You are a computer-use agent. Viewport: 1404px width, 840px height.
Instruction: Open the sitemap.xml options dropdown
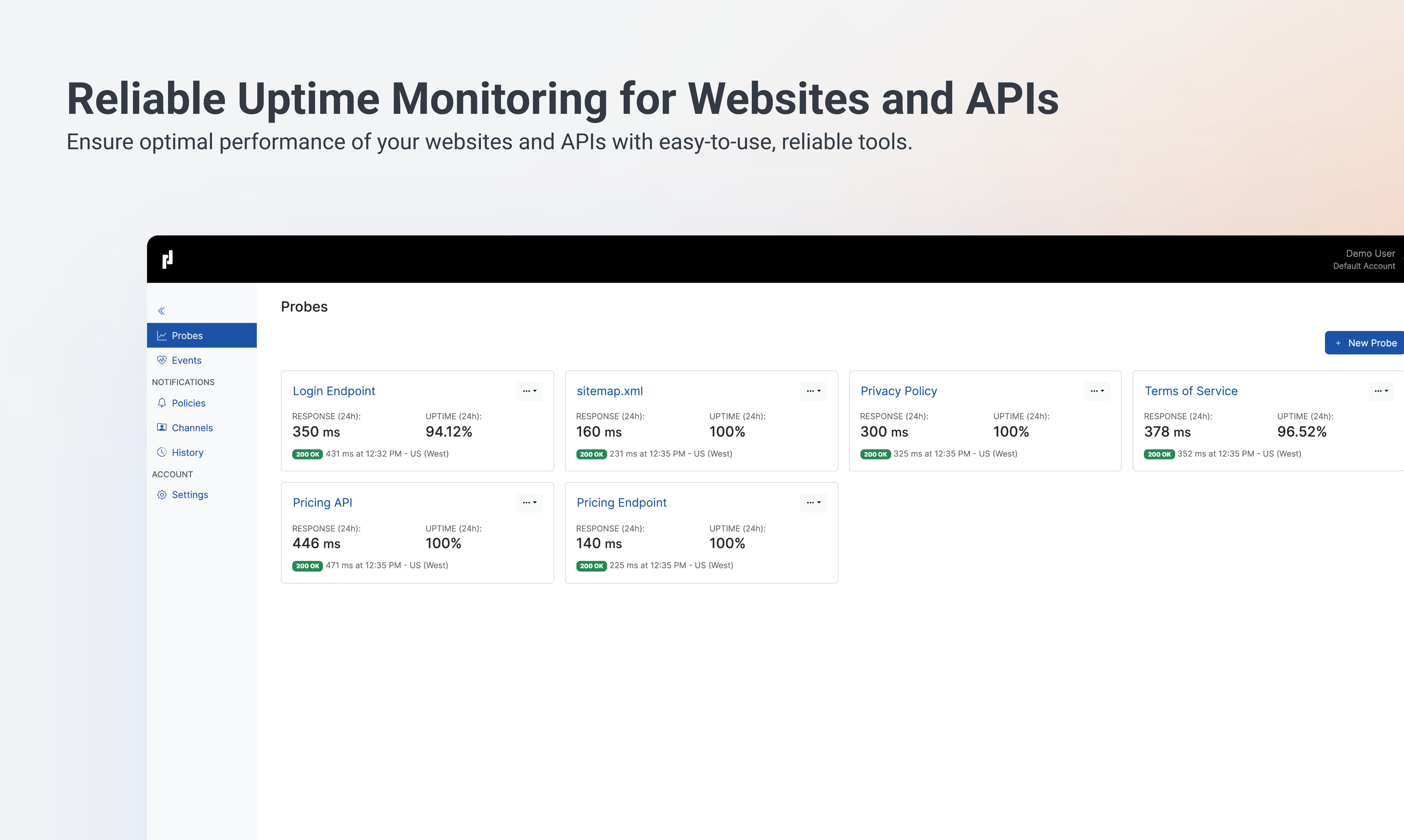[x=814, y=391]
